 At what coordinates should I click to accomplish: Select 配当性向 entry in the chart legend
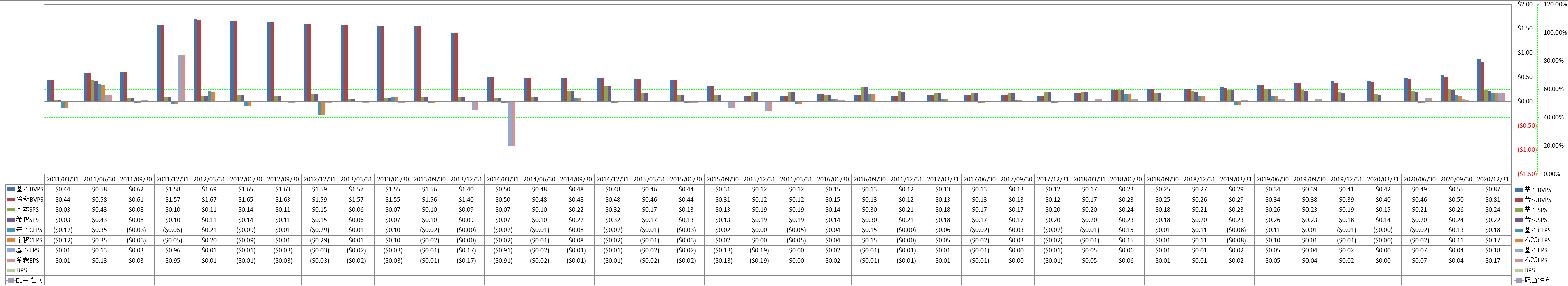pos(1532,281)
